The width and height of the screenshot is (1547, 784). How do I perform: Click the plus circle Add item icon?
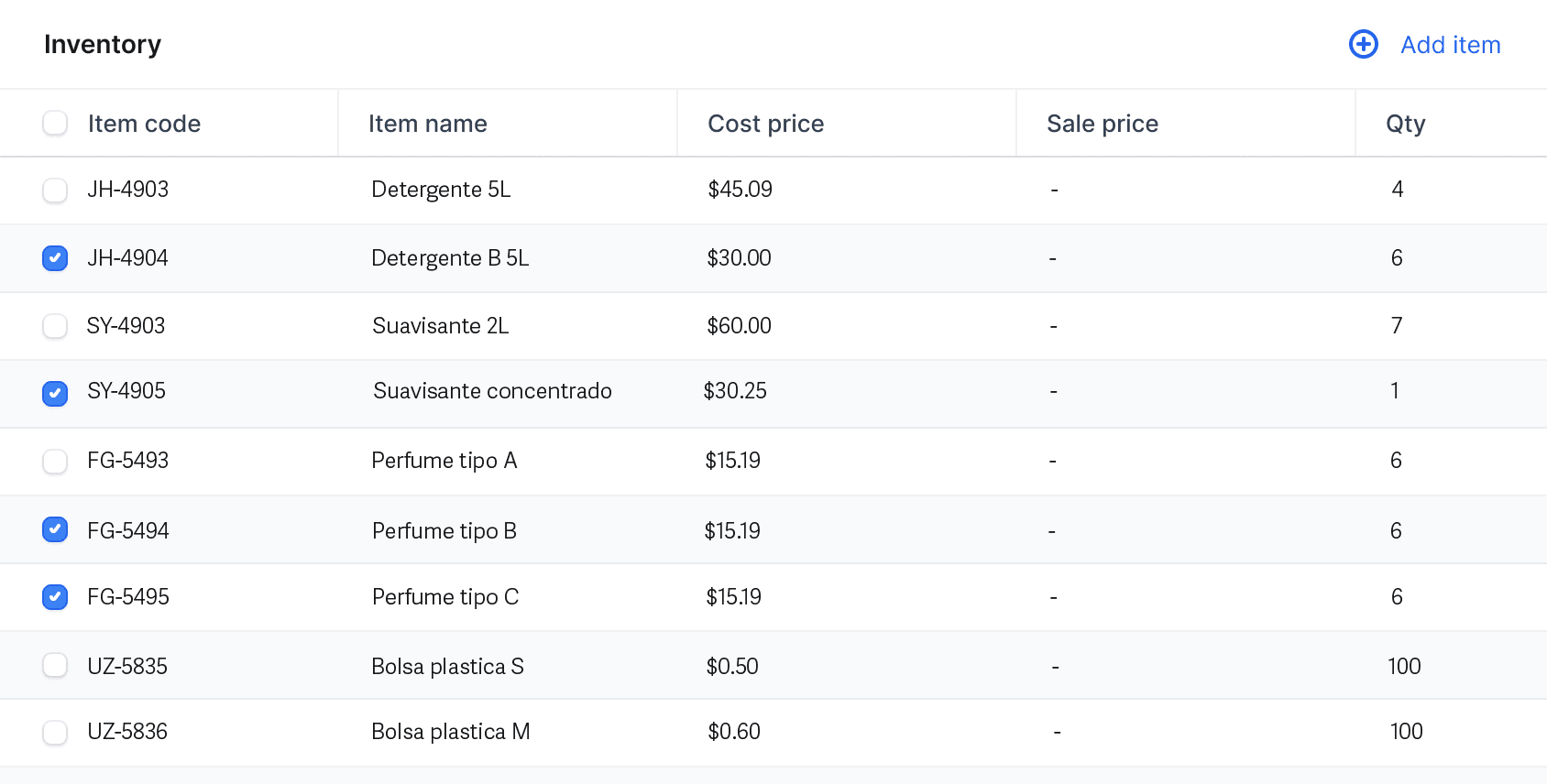click(1363, 44)
